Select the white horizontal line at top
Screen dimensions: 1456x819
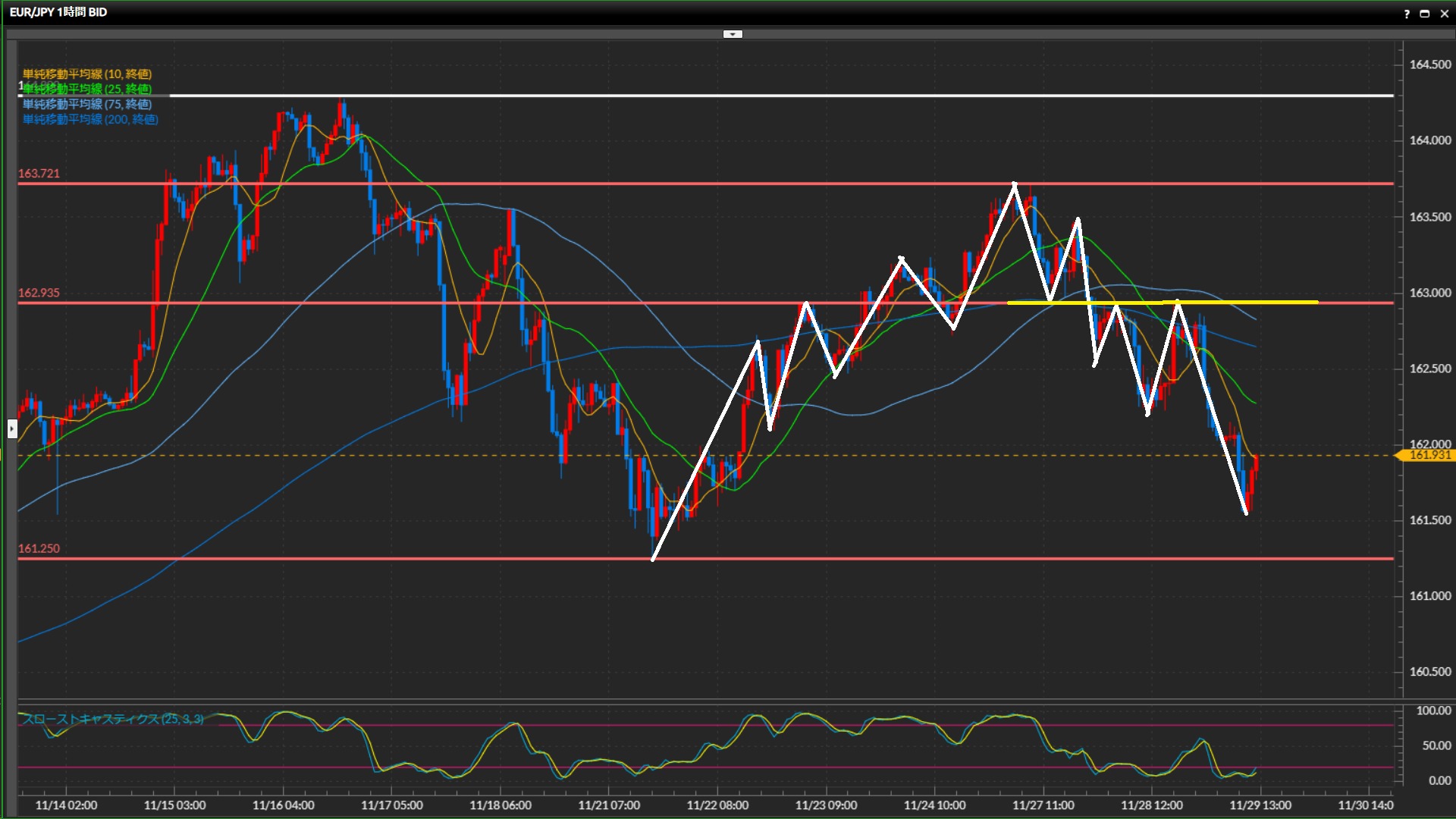(758, 96)
